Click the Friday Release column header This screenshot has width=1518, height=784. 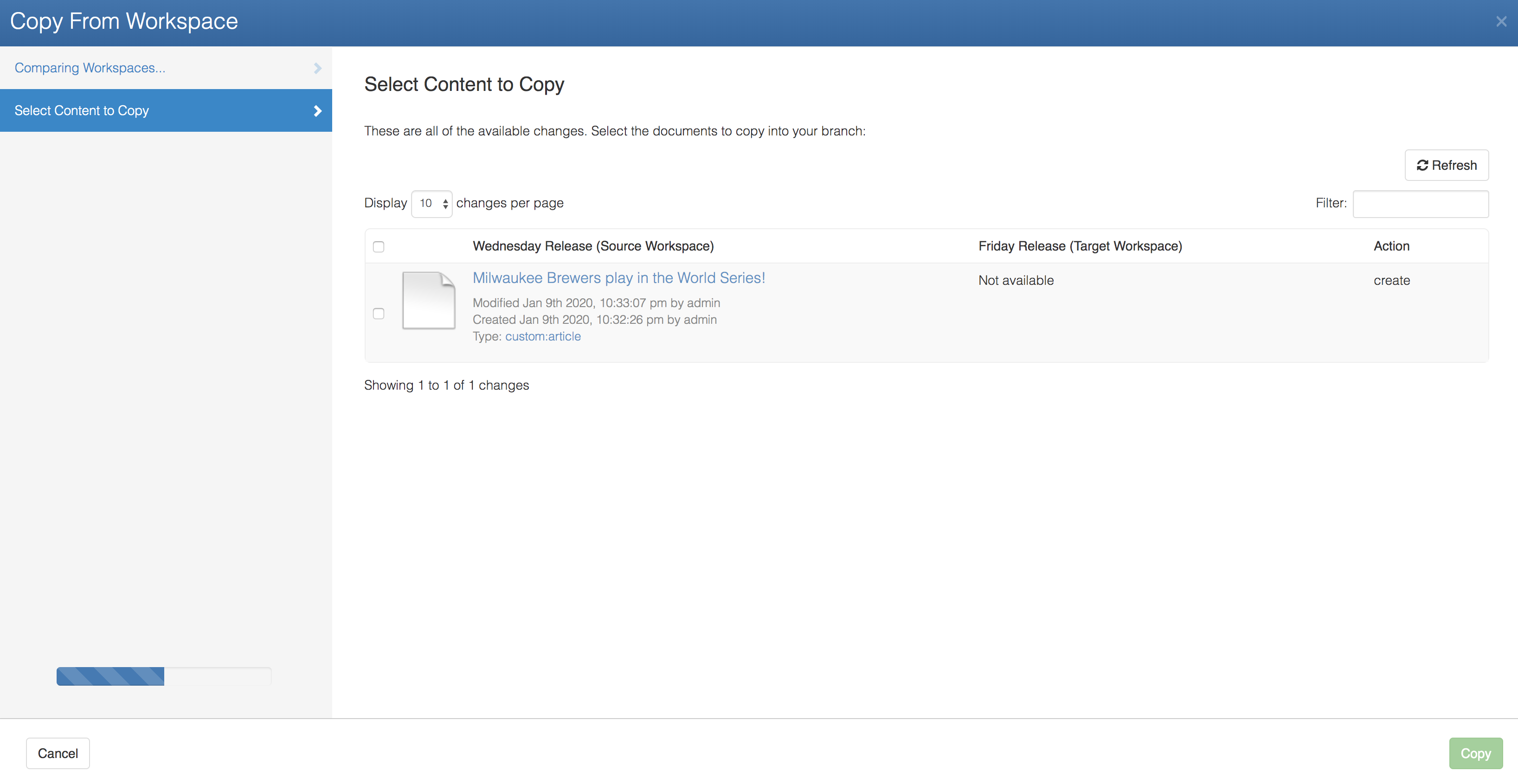tap(1080, 246)
